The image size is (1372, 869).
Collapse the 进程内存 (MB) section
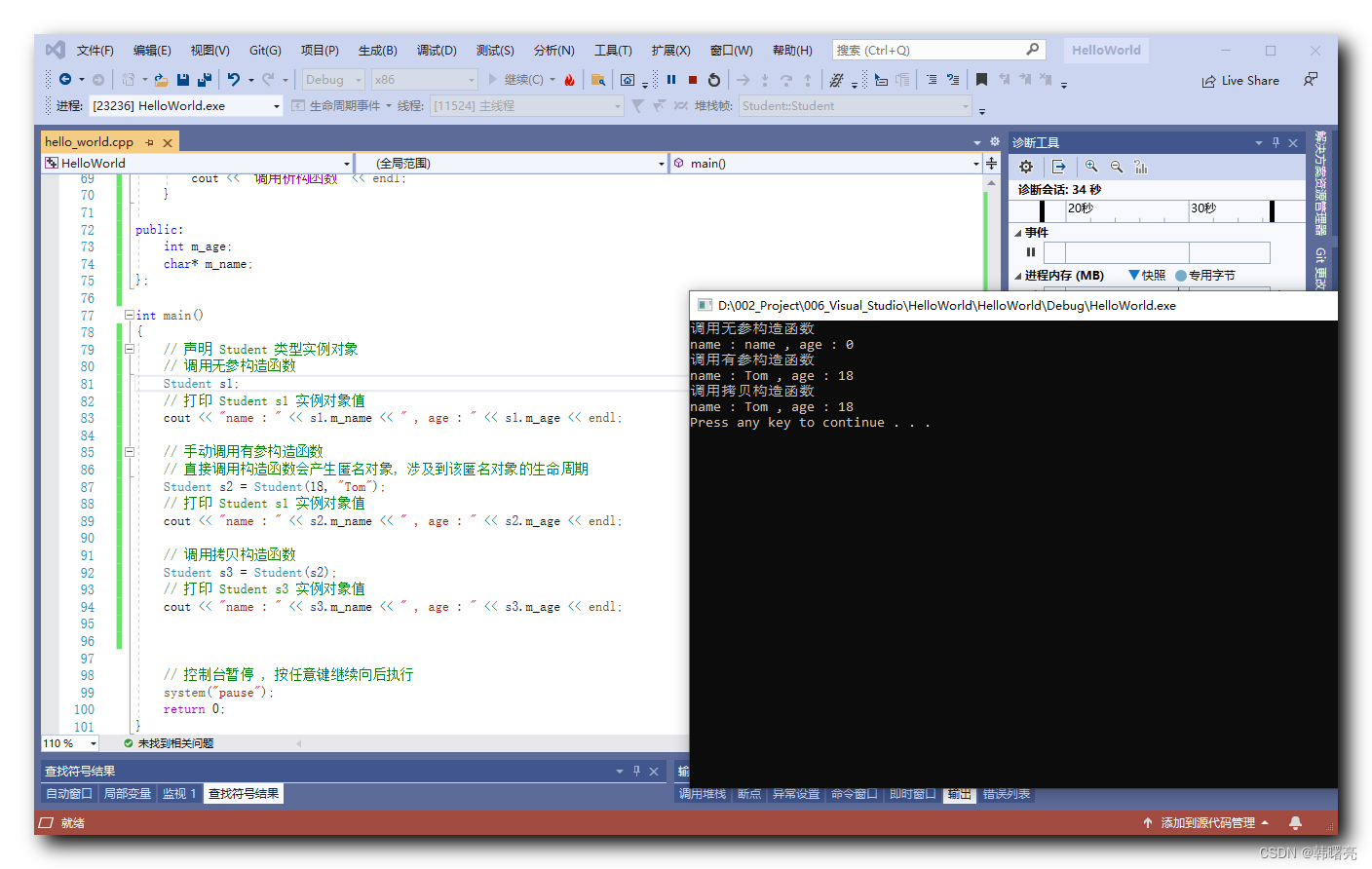coord(1018,276)
